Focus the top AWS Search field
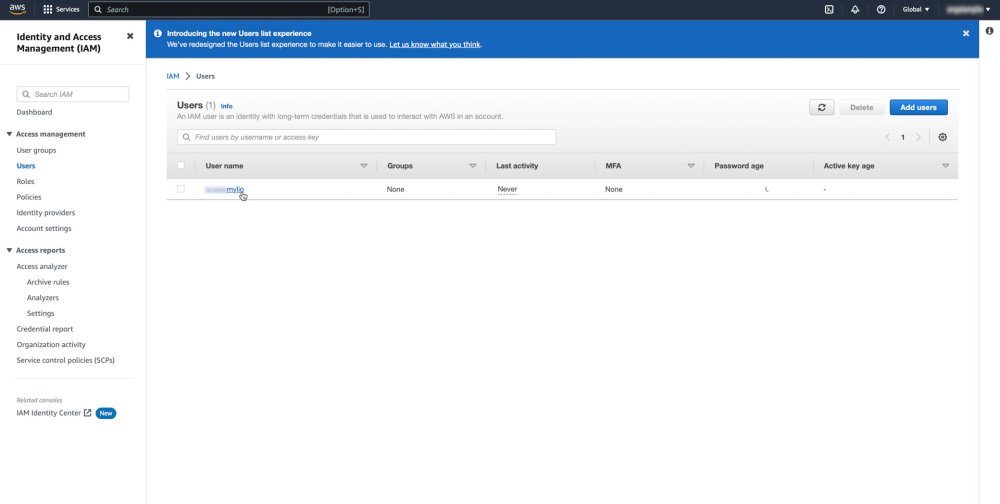Image resolution: width=1000 pixels, height=504 pixels. tap(228, 10)
